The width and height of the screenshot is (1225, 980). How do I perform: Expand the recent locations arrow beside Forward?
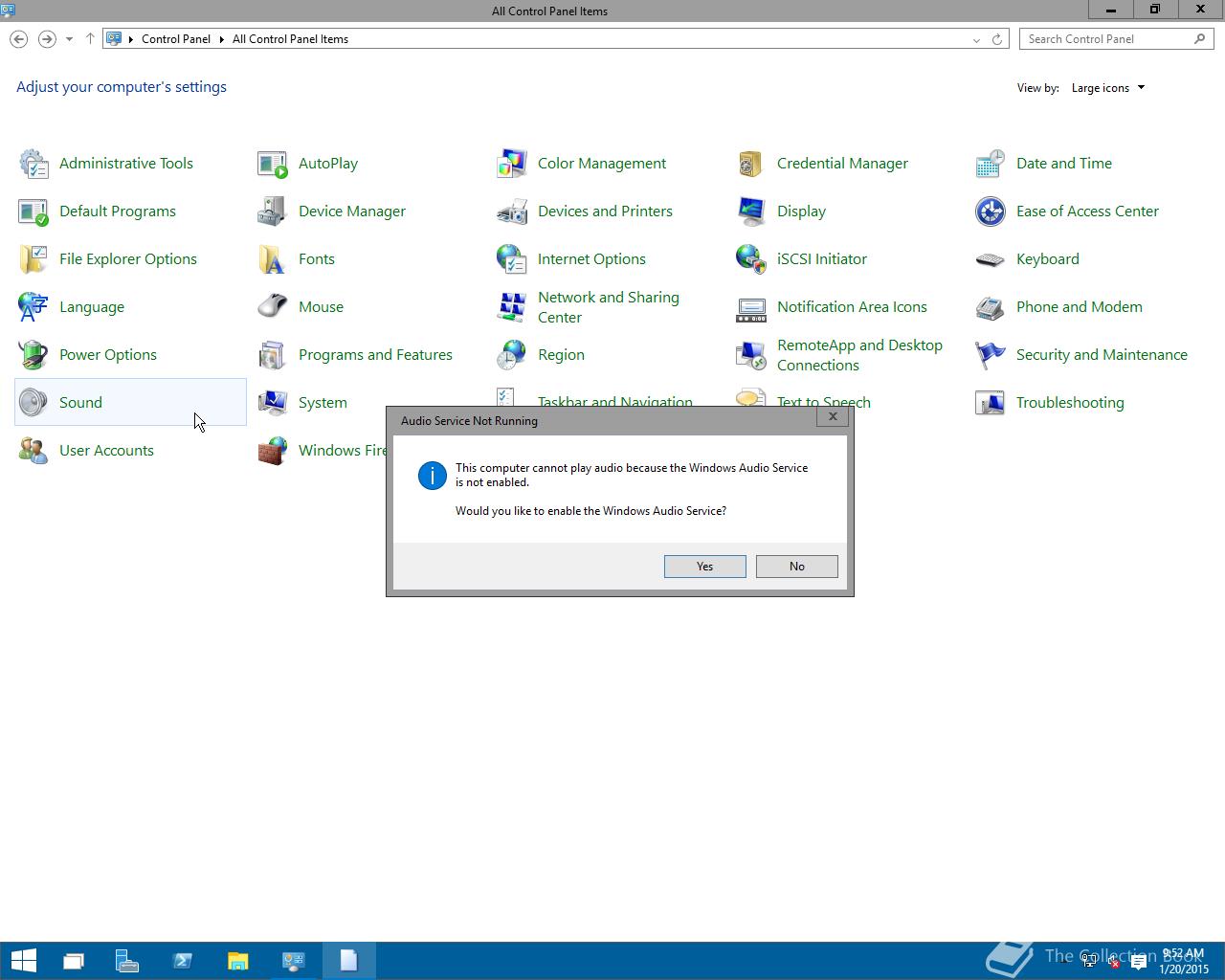point(69,39)
